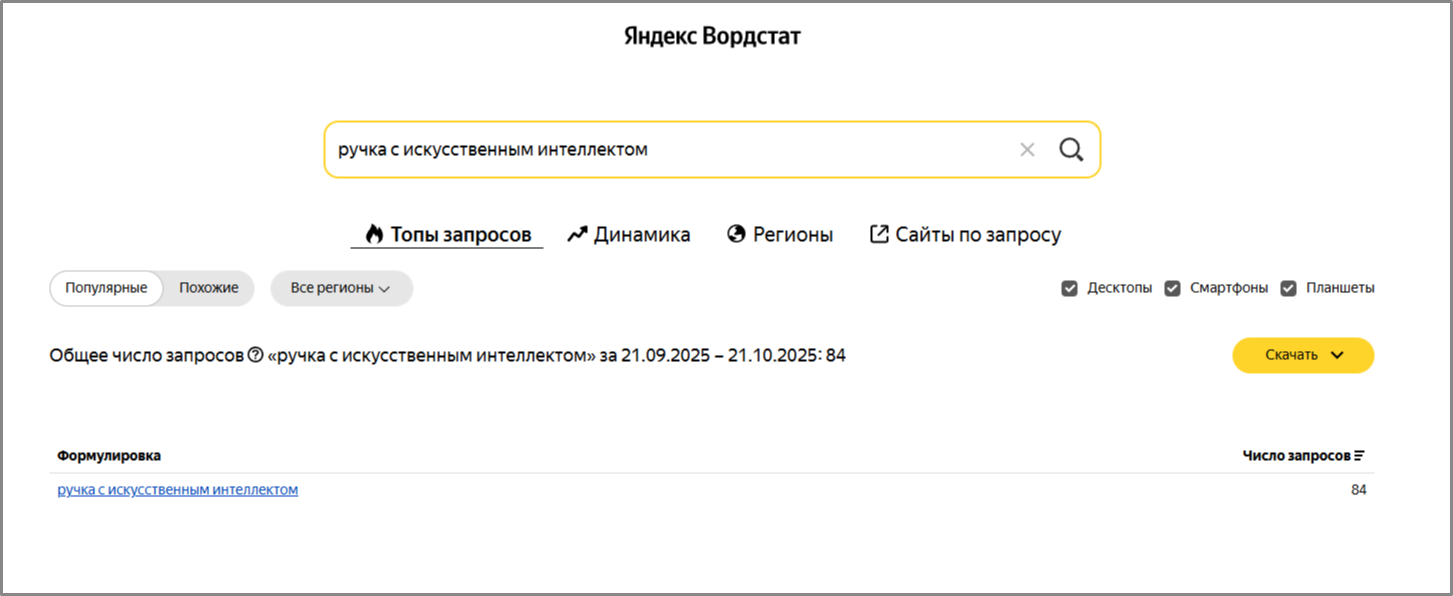Click the sort icon next to Число запросов

1359,456
